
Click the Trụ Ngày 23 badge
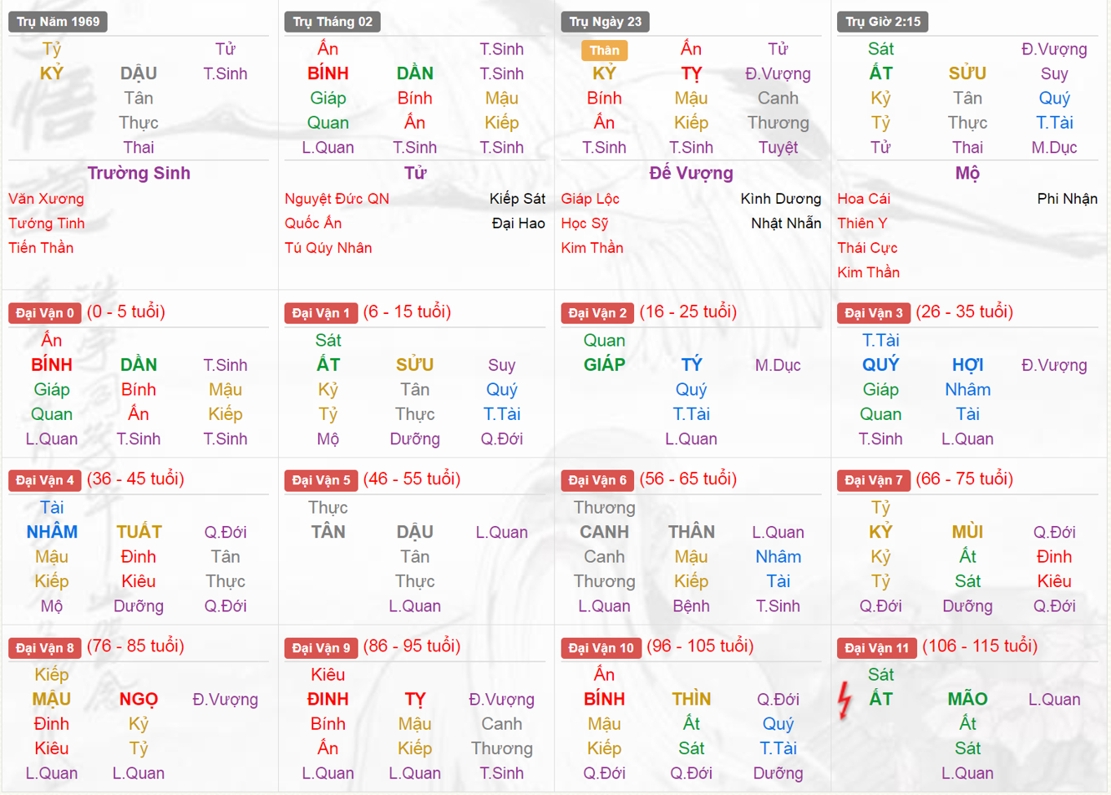click(x=606, y=21)
